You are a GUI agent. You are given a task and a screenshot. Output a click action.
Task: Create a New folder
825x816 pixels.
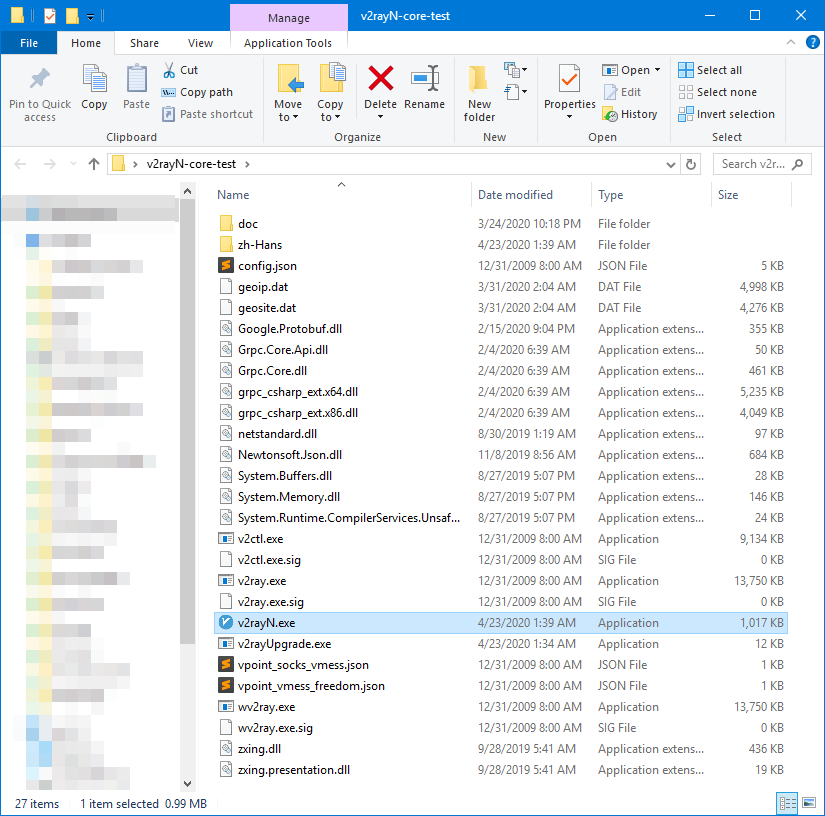pos(479,95)
